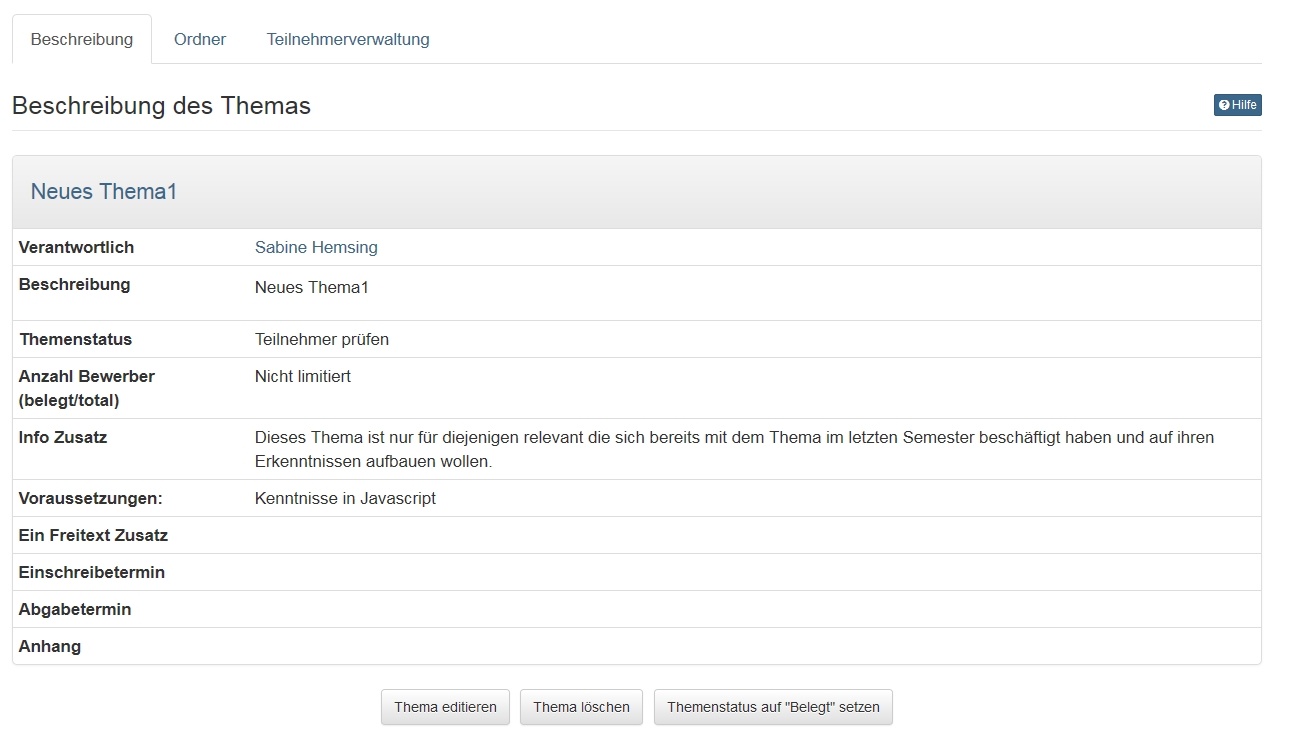Click the Beschreibung row value Neues Thema1

(312, 288)
